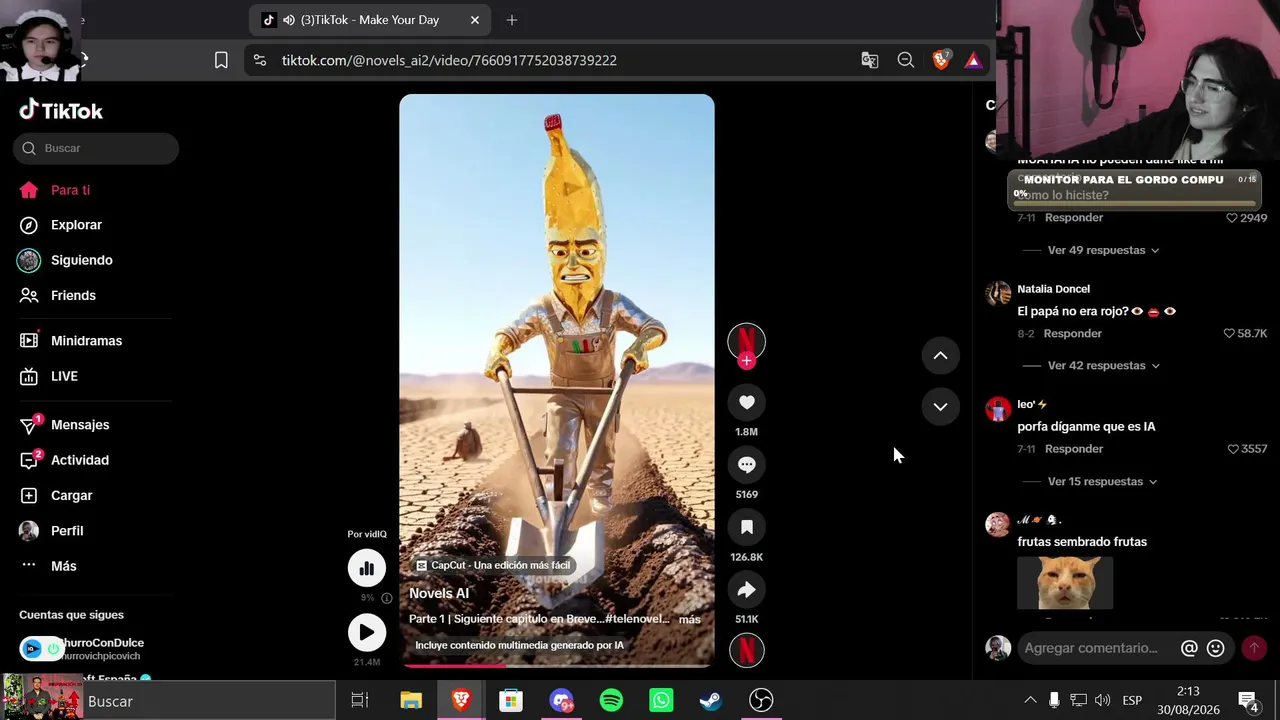Bookmark this page with the toolbar bookmark icon
The image size is (1280, 720).
point(221,60)
